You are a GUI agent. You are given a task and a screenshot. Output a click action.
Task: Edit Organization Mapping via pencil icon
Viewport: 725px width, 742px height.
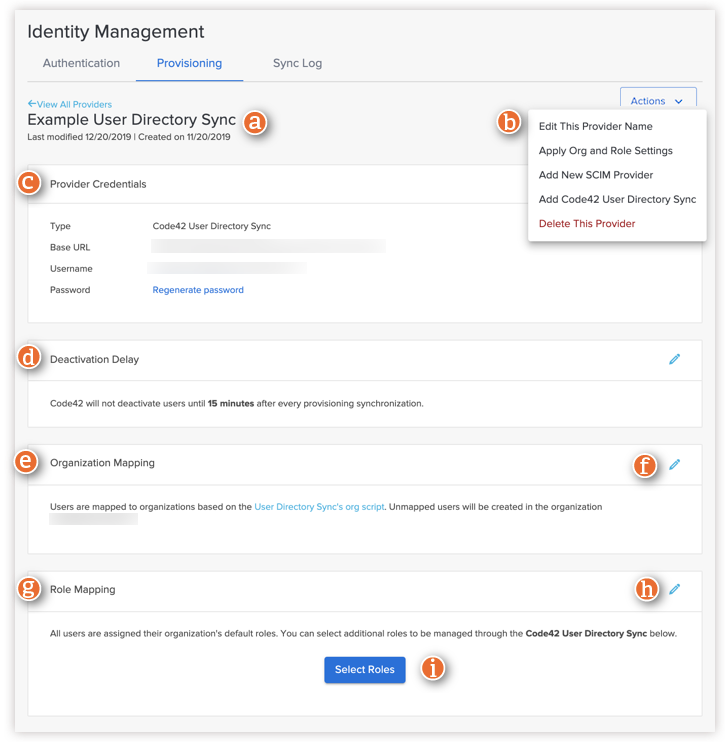point(674,464)
